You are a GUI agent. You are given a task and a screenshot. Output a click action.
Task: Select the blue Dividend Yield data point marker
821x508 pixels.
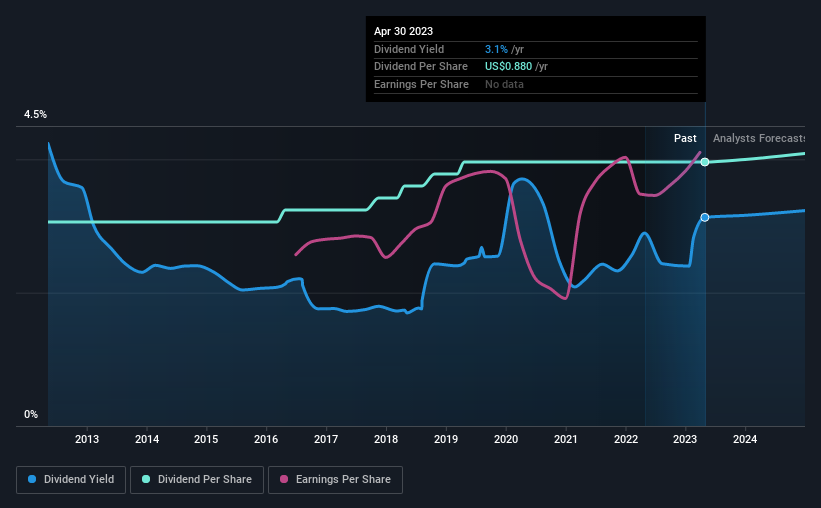[x=705, y=217]
